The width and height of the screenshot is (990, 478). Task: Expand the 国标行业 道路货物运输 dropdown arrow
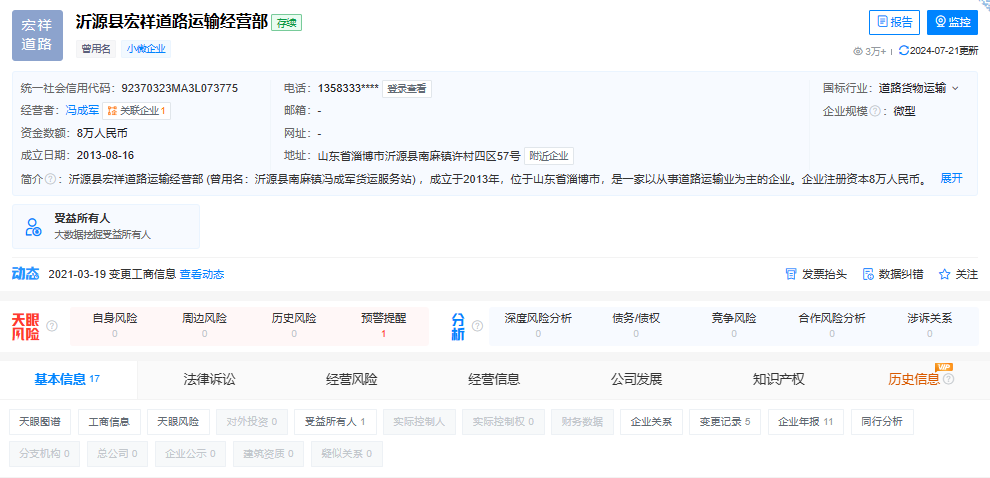(x=955, y=88)
